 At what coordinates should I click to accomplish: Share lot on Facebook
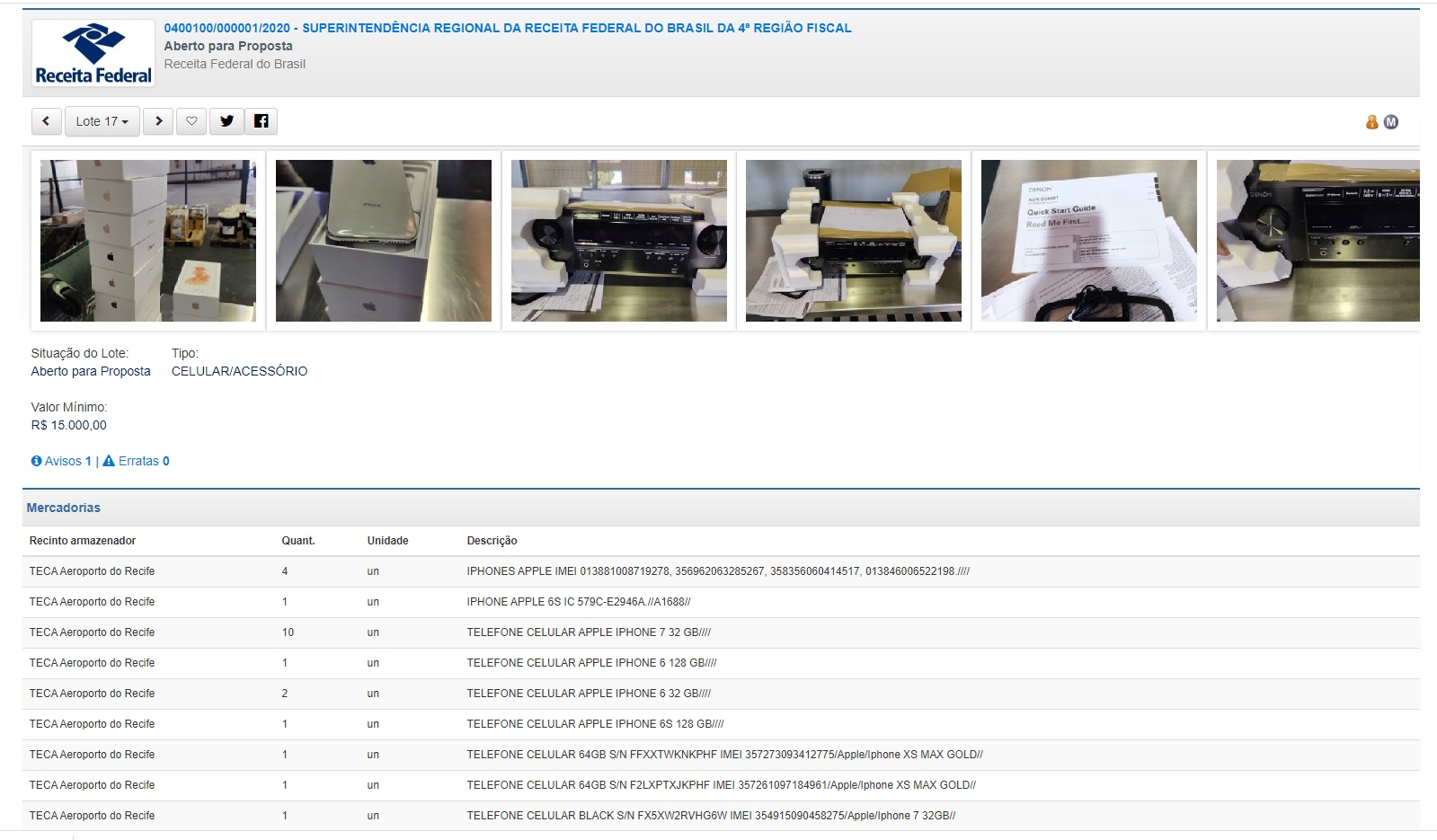pos(261,121)
